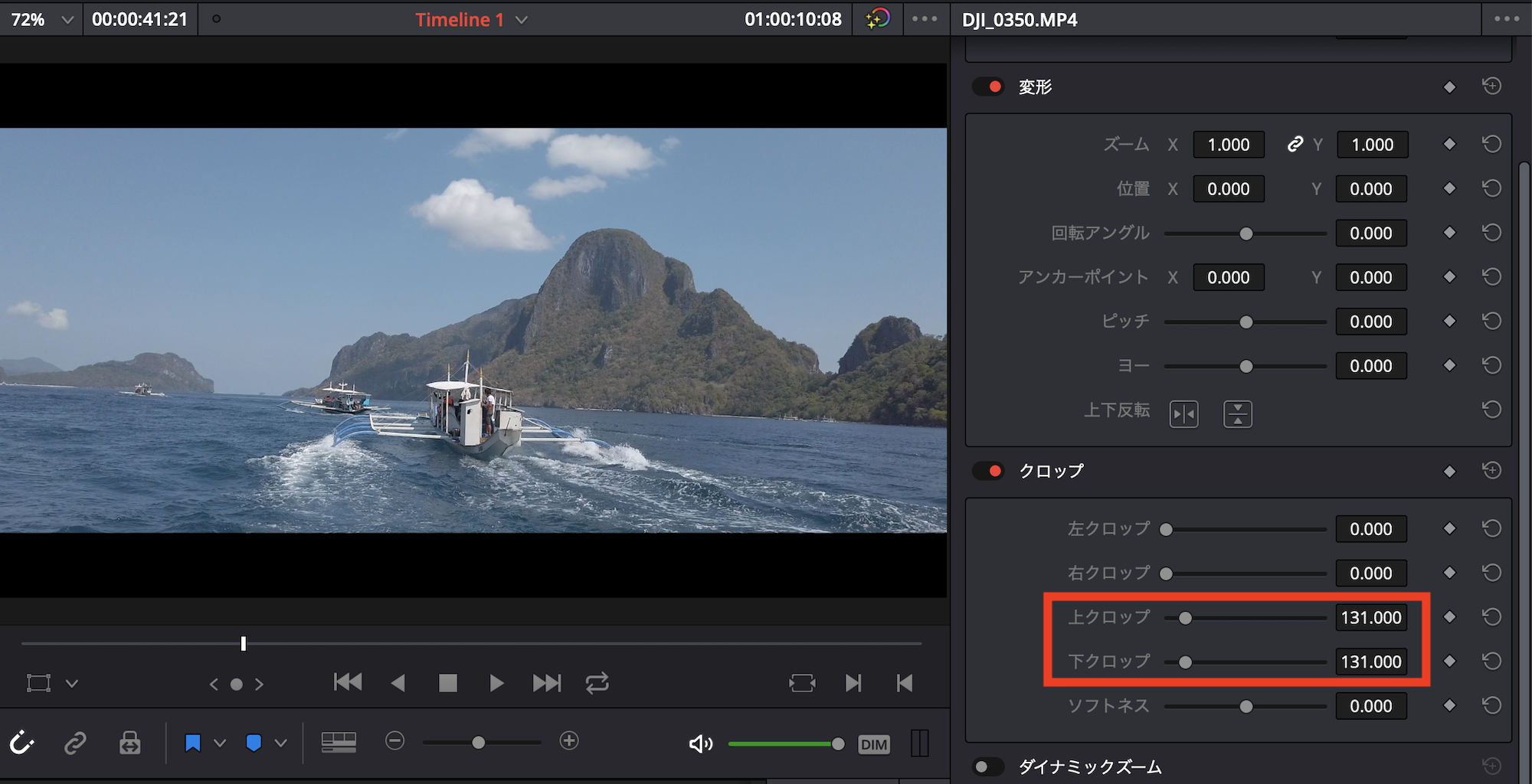
Task: Click the ヨー slider
Action: point(1246,367)
